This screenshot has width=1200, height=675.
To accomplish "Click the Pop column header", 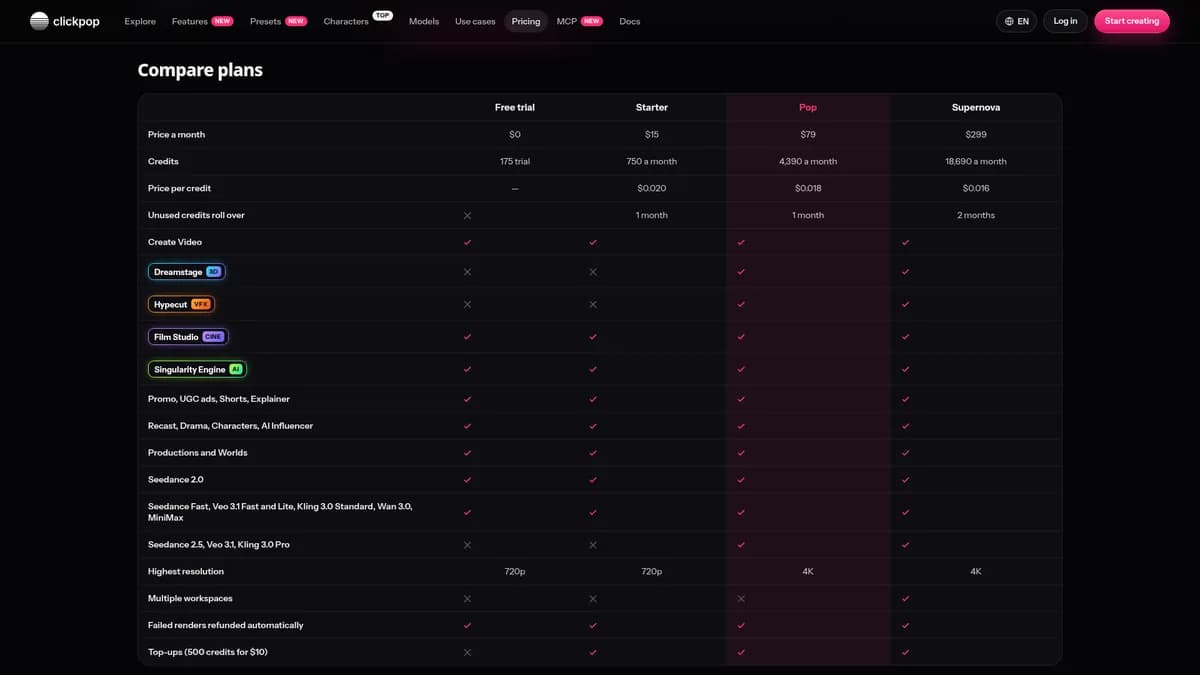I will [x=808, y=107].
